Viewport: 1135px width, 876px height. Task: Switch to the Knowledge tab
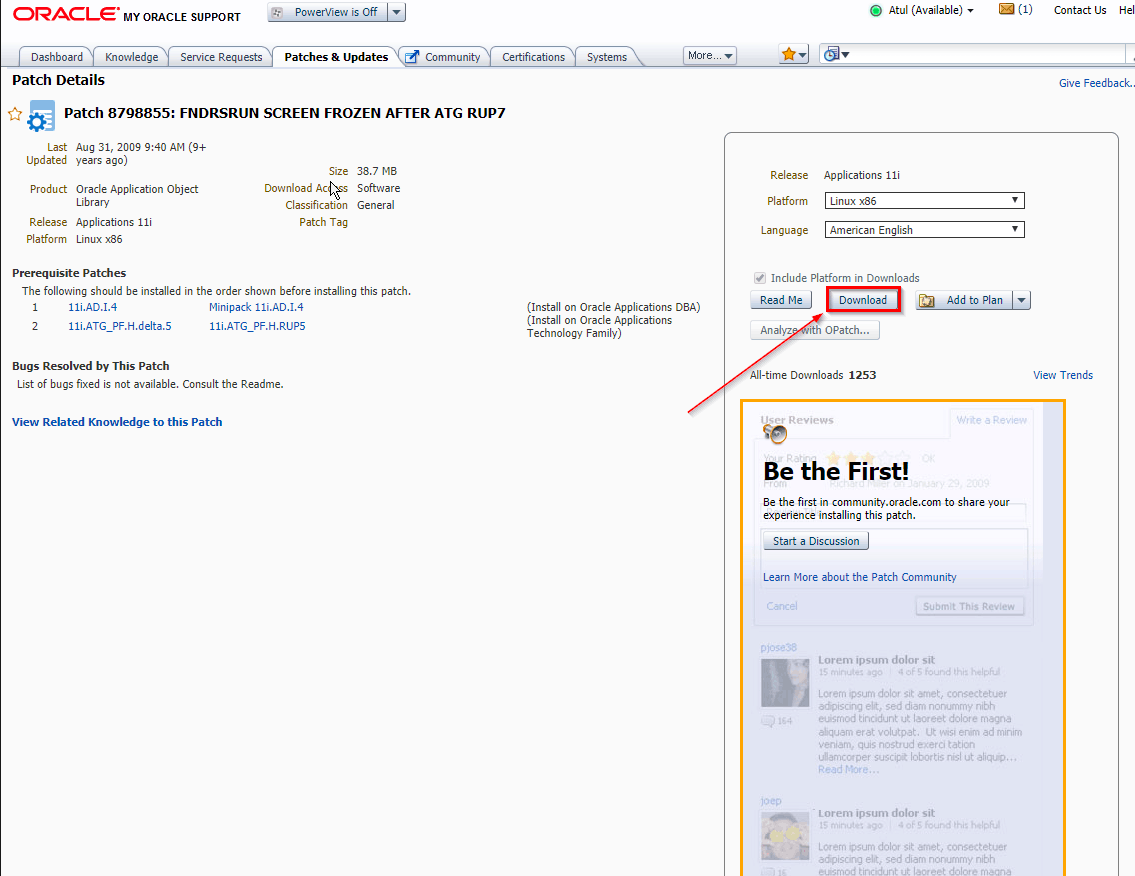click(131, 56)
